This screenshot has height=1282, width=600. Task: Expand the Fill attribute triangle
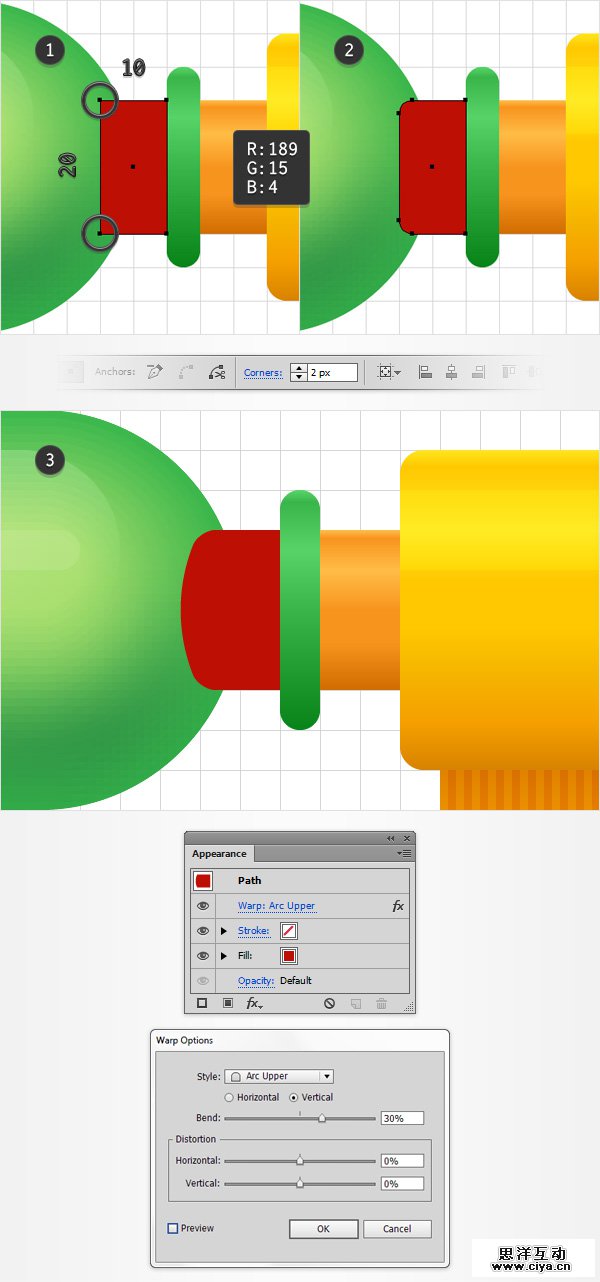pyautogui.click(x=224, y=956)
